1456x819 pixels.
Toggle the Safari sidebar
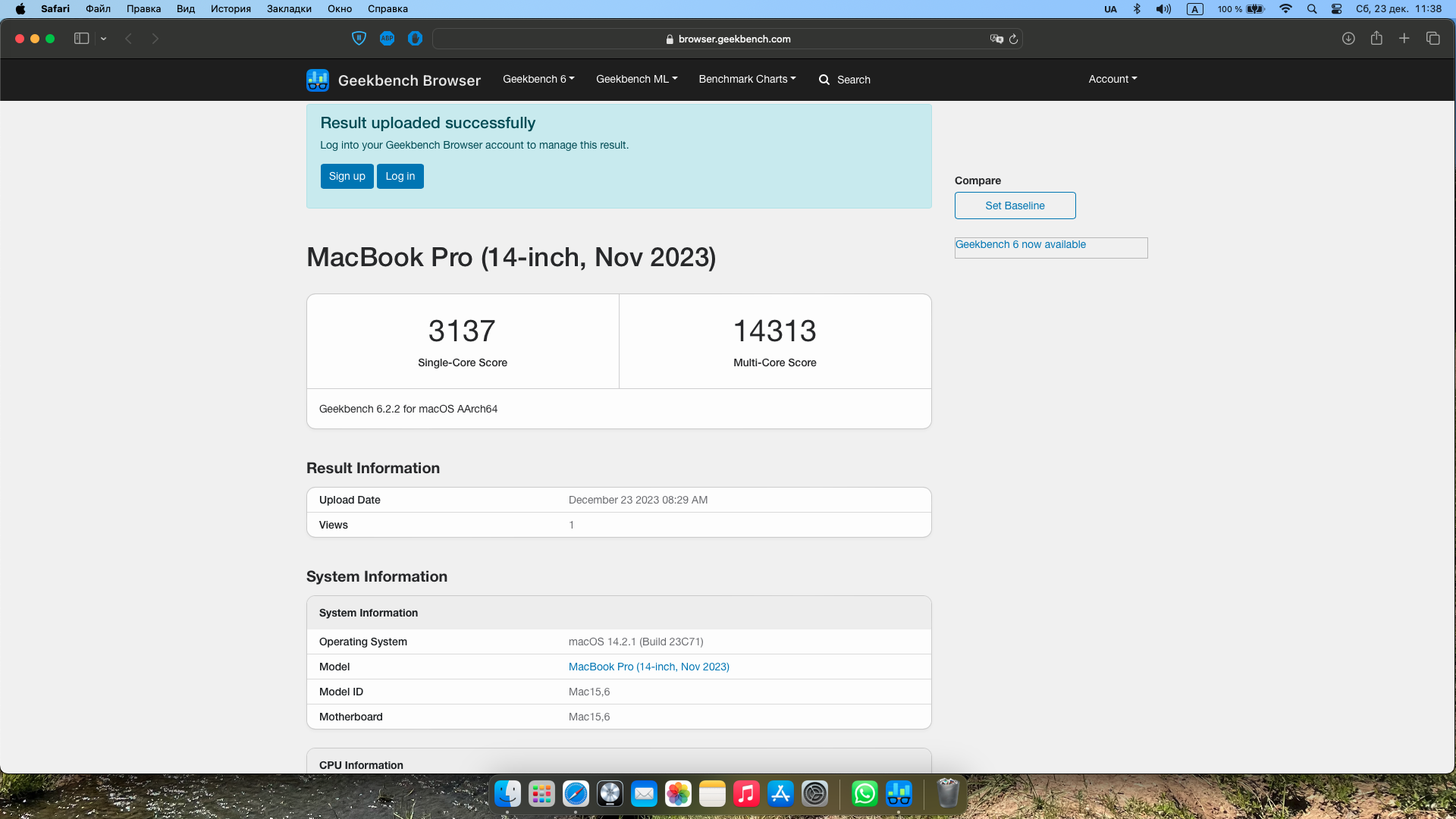(x=81, y=39)
